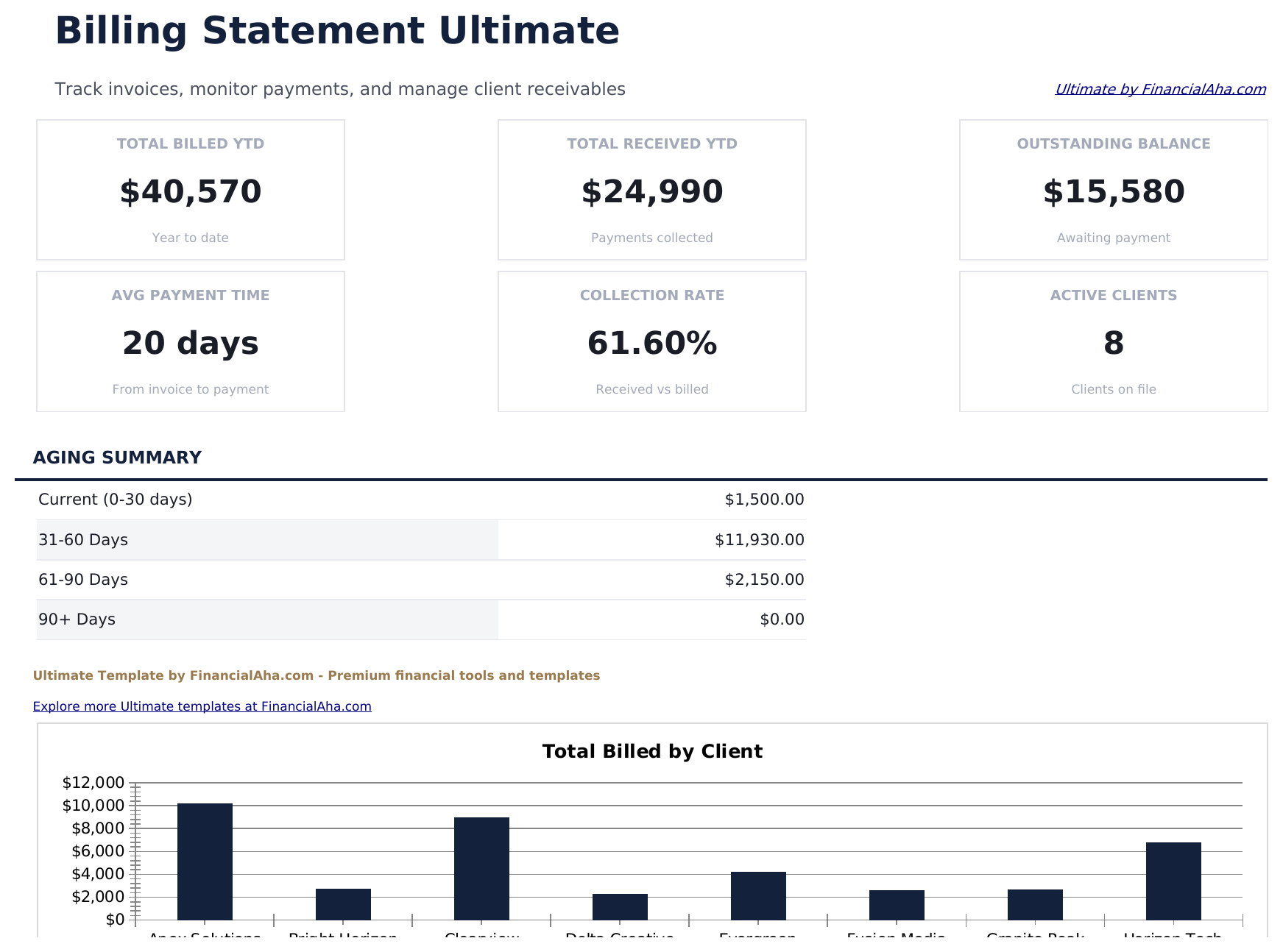Click the Evergreen bar in the chart
This screenshot has height=952, width=1283.
[x=758, y=898]
